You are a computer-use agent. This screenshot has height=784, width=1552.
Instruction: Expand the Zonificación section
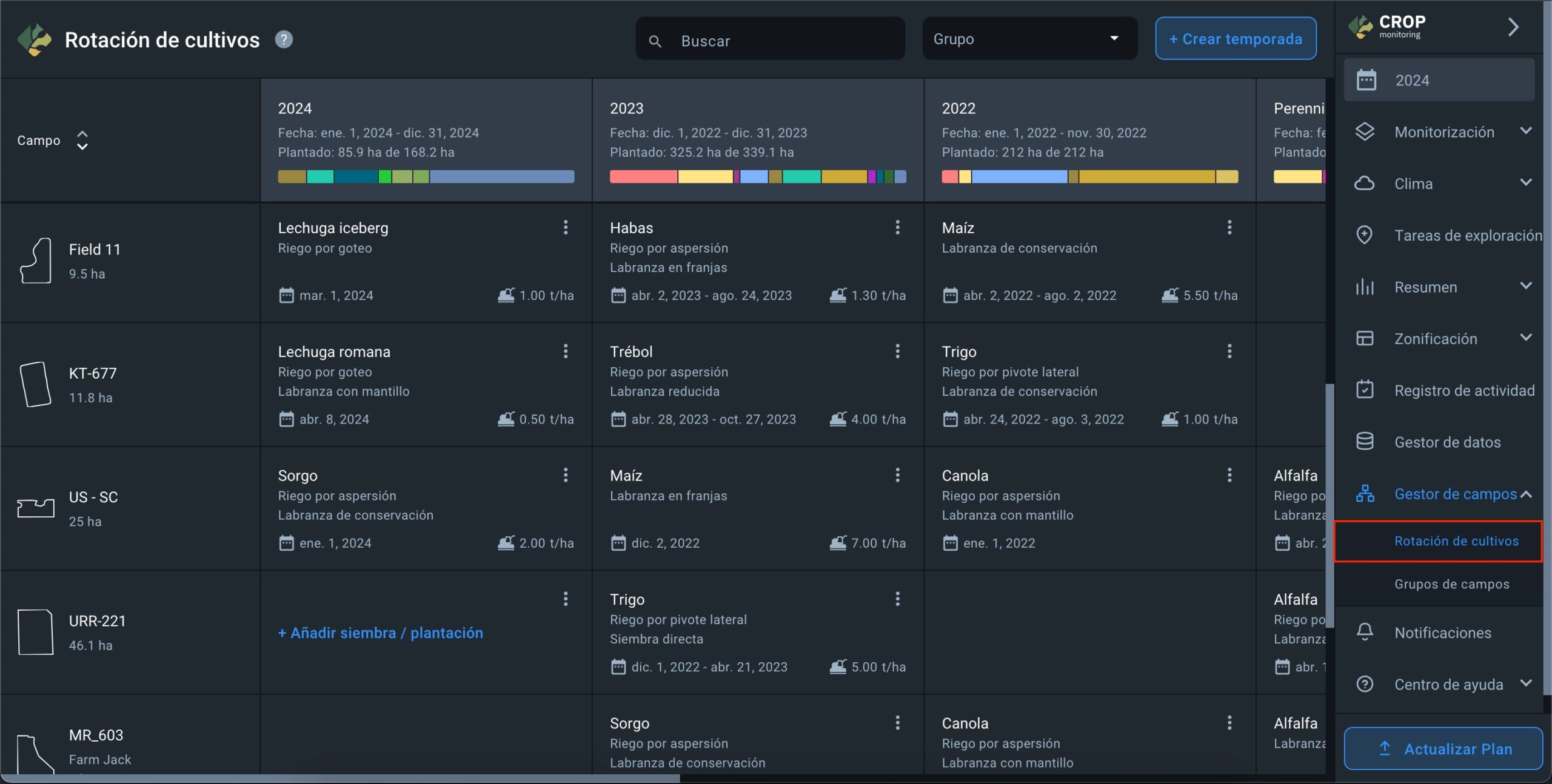tap(1526, 338)
